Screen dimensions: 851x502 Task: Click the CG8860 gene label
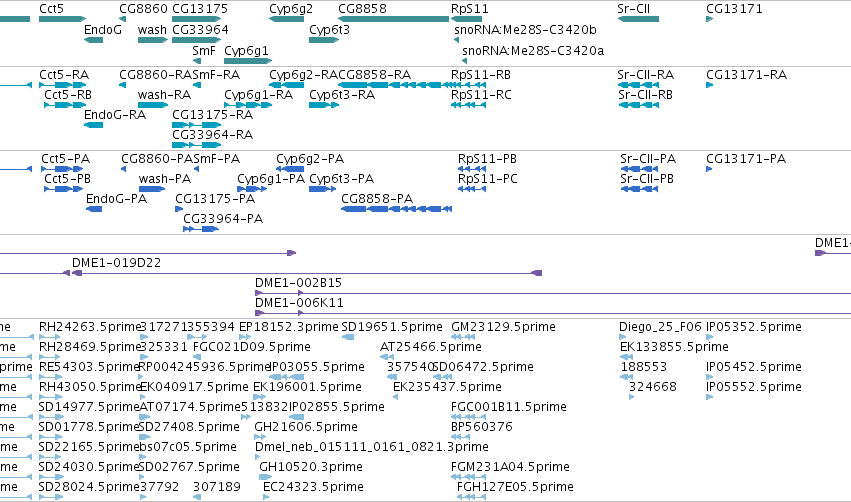(143, 9)
